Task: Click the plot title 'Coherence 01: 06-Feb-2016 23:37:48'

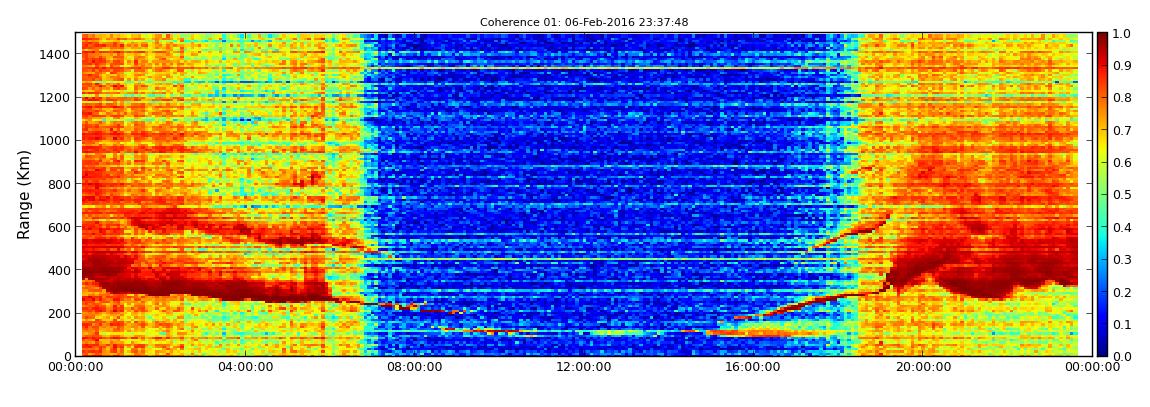Action: point(584,23)
